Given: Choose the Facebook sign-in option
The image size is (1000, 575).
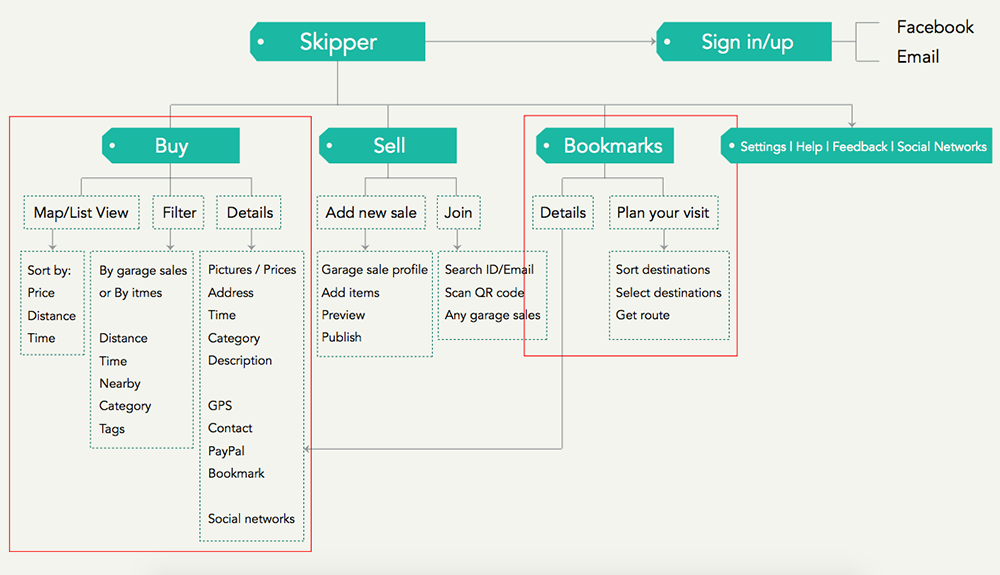Looking at the screenshot, I should [934, 27].
